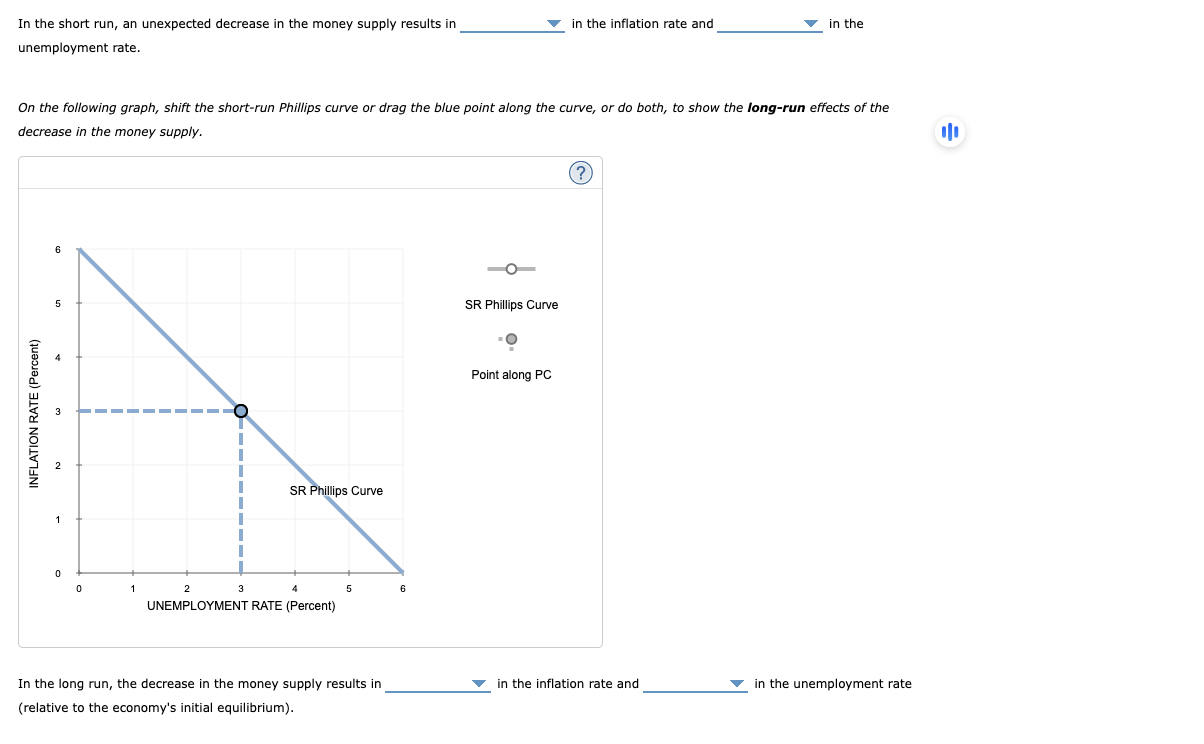Click the 0 at the graph origin

point(78,588)
